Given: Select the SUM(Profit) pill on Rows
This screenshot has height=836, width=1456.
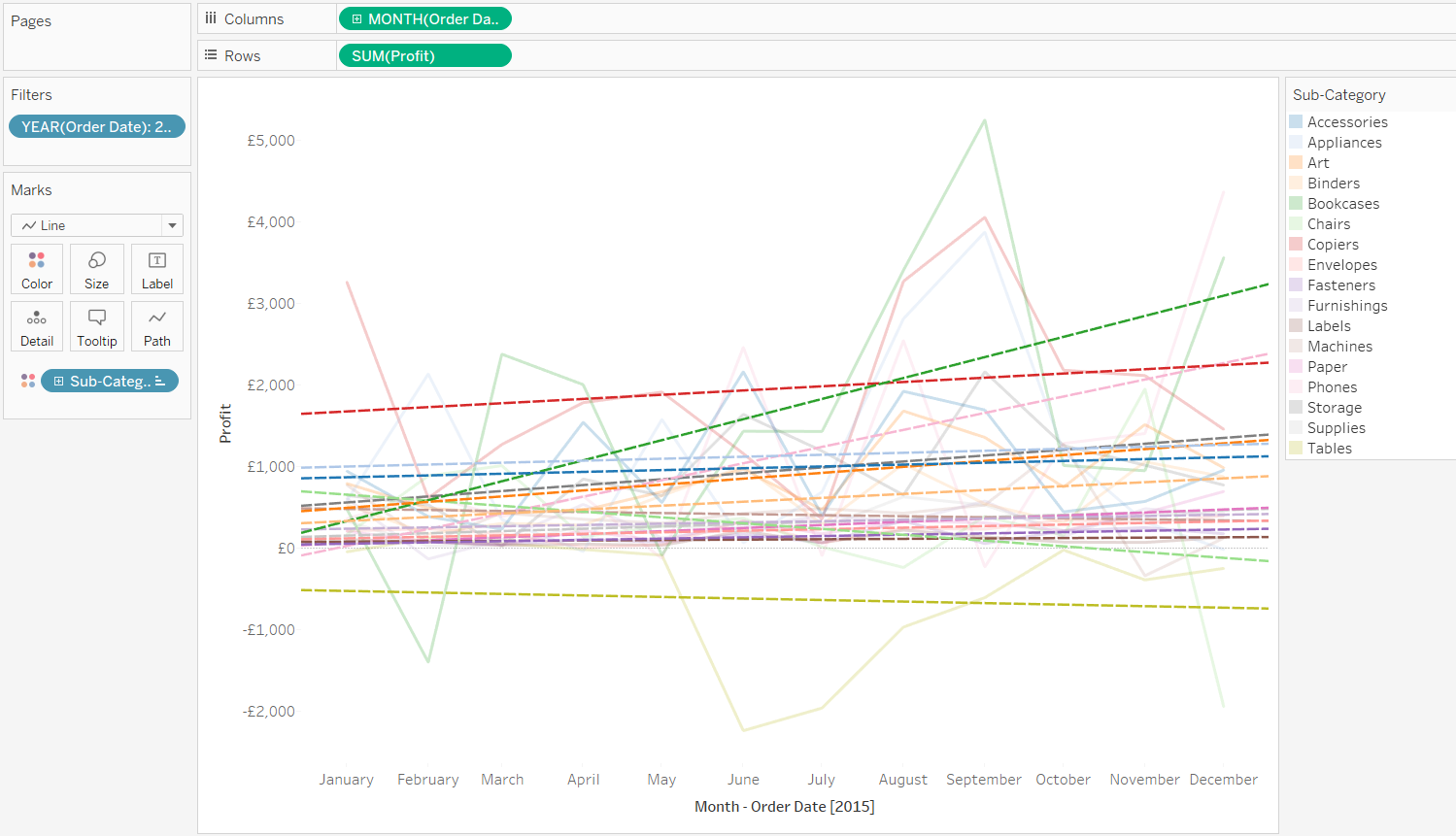Looking at the screenshot, I should (x=424, y=56).
